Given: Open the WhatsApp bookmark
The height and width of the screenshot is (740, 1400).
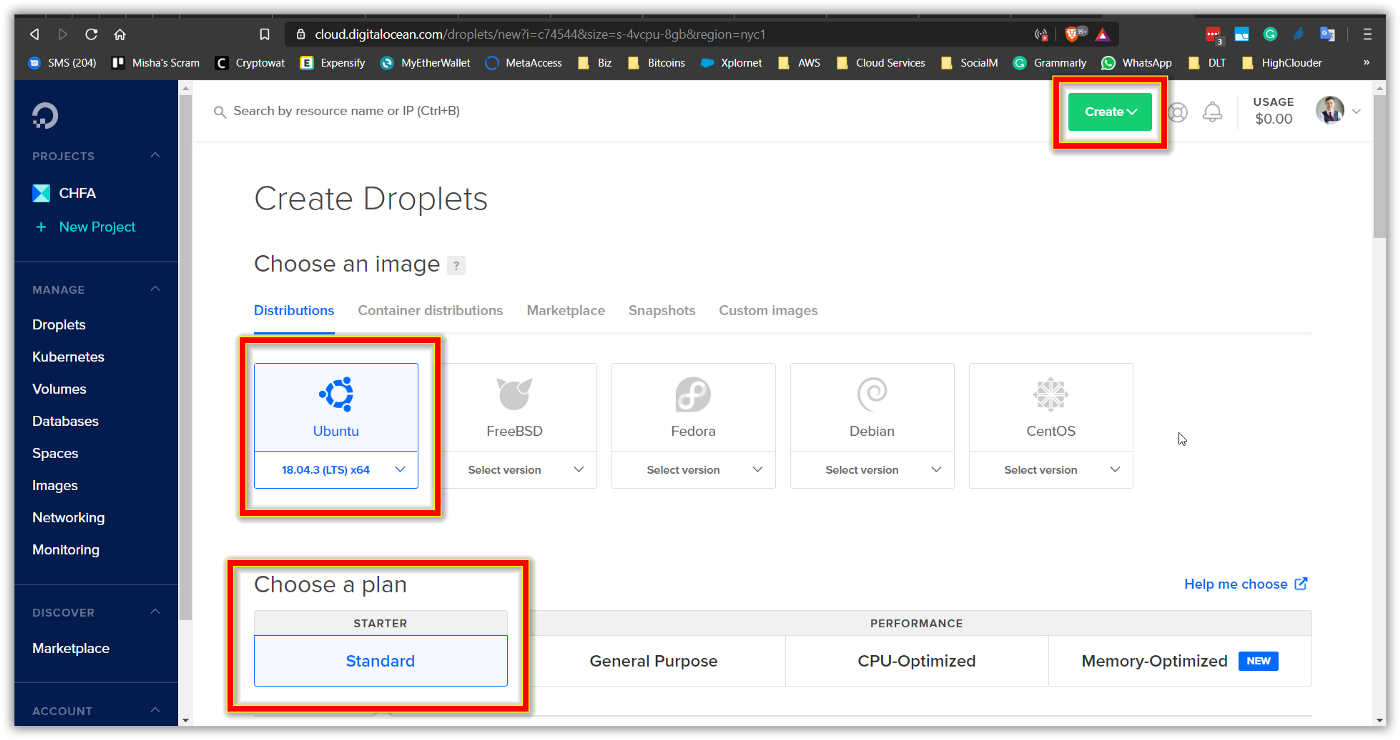Looking at the screenshot, I should point(1136,62).
